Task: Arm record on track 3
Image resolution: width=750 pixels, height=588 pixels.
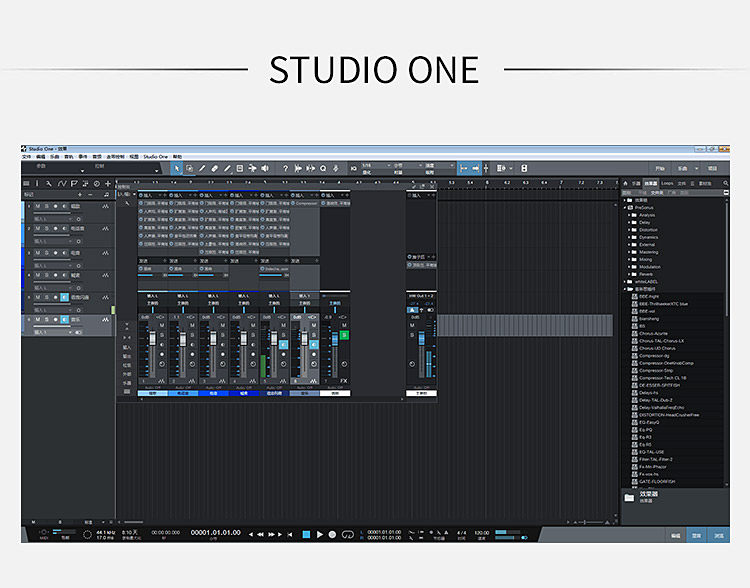Action: [x=55, y=253]
